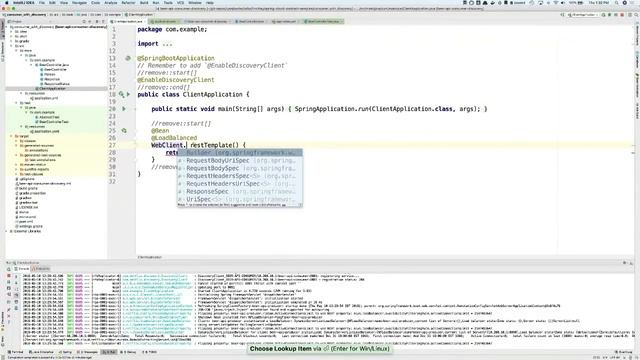Collapse BeerController.java node in project tree
Viewport: 640px width, 360px height.
31,65
